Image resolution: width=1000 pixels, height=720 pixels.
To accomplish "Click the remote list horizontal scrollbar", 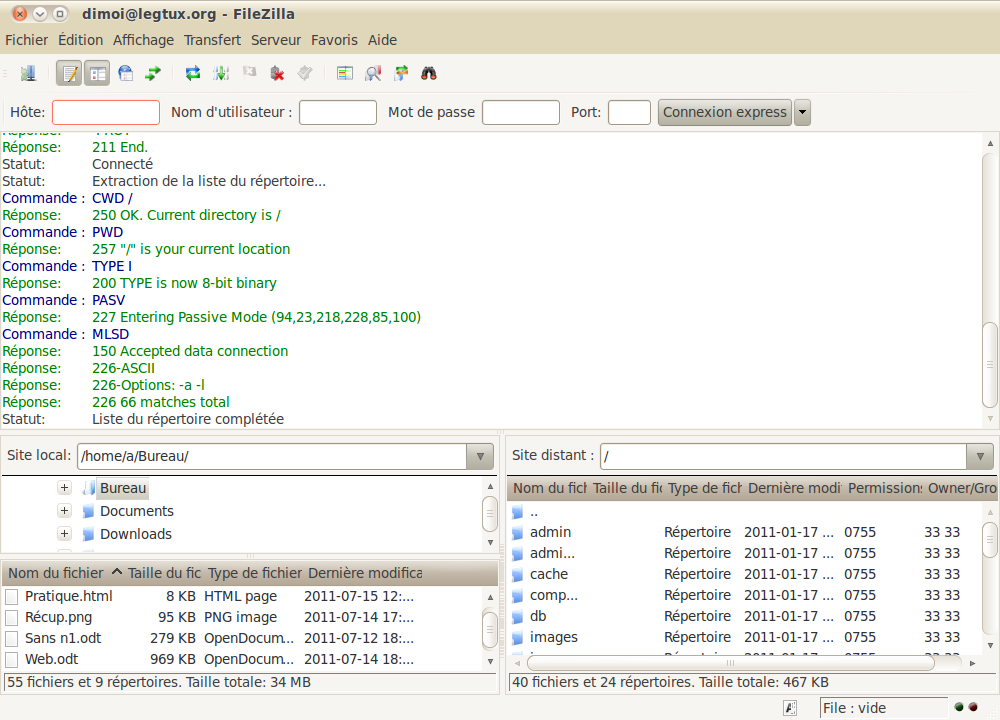I will (731, 663).
